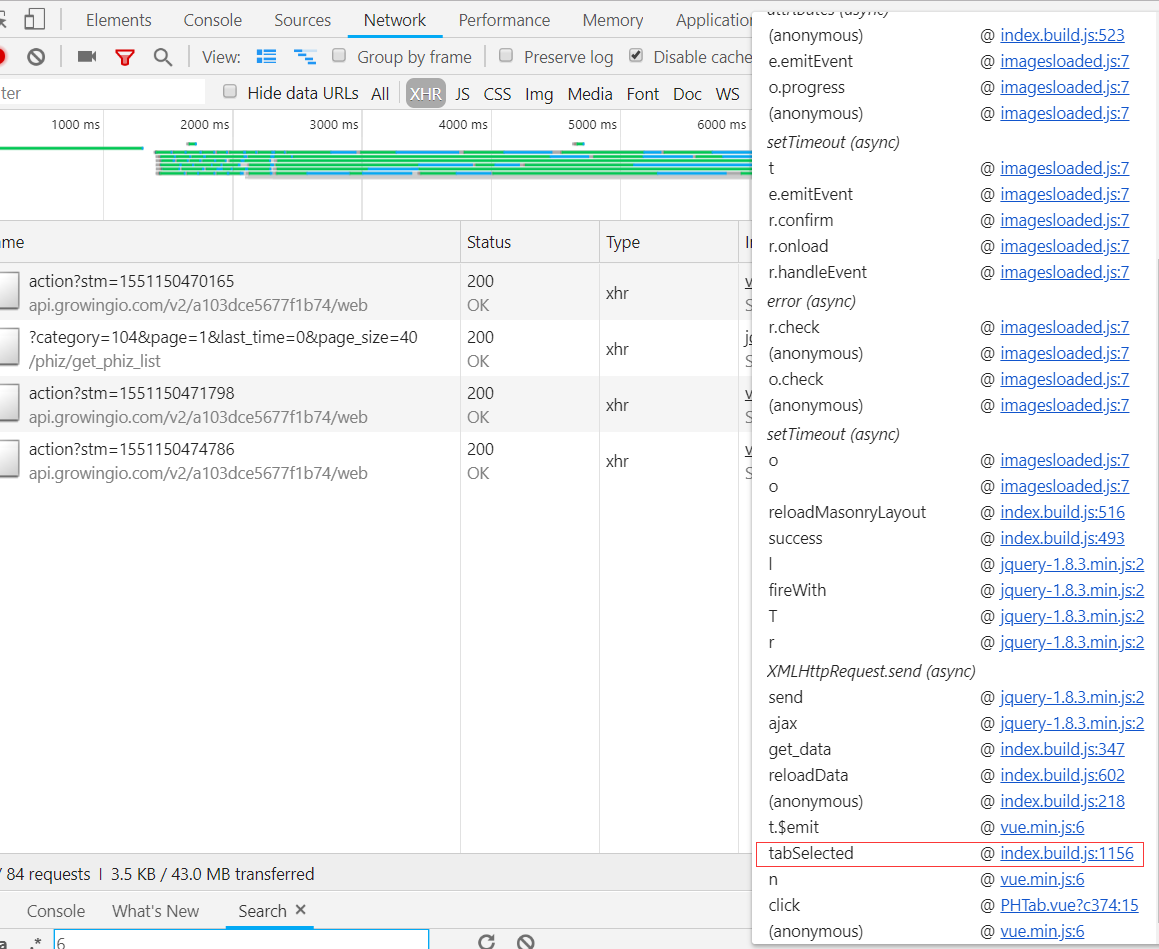Open index.build.js:493 success link
Viewport: 1159px width, 949px height.
pyautogui.click(x=1062, y=538)
